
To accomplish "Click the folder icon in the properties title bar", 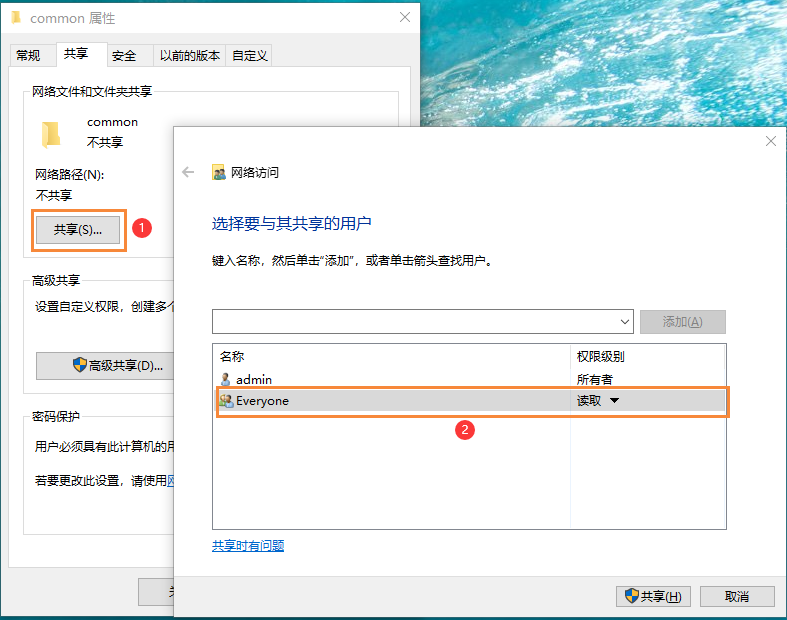I will [x=17, y=18].
